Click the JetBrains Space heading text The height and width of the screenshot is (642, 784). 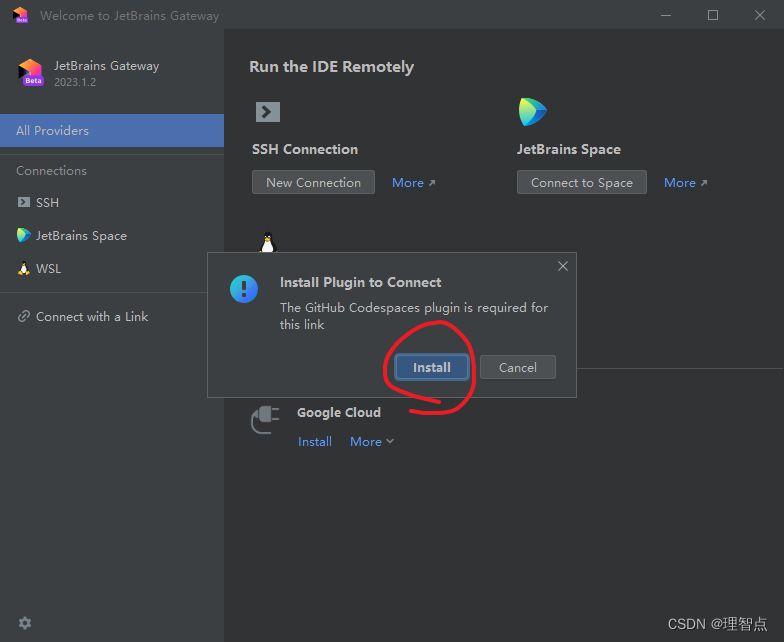(x=568, y=150)
